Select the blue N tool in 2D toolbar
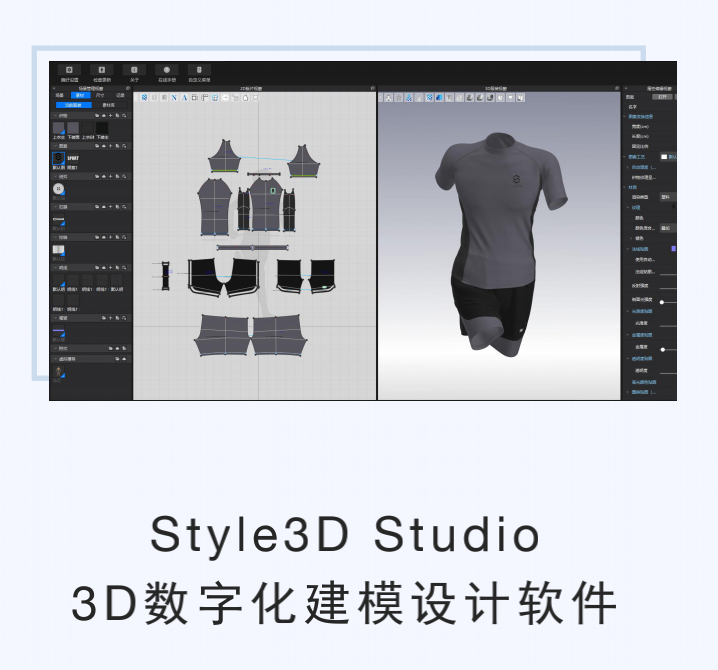 [174, 98]
